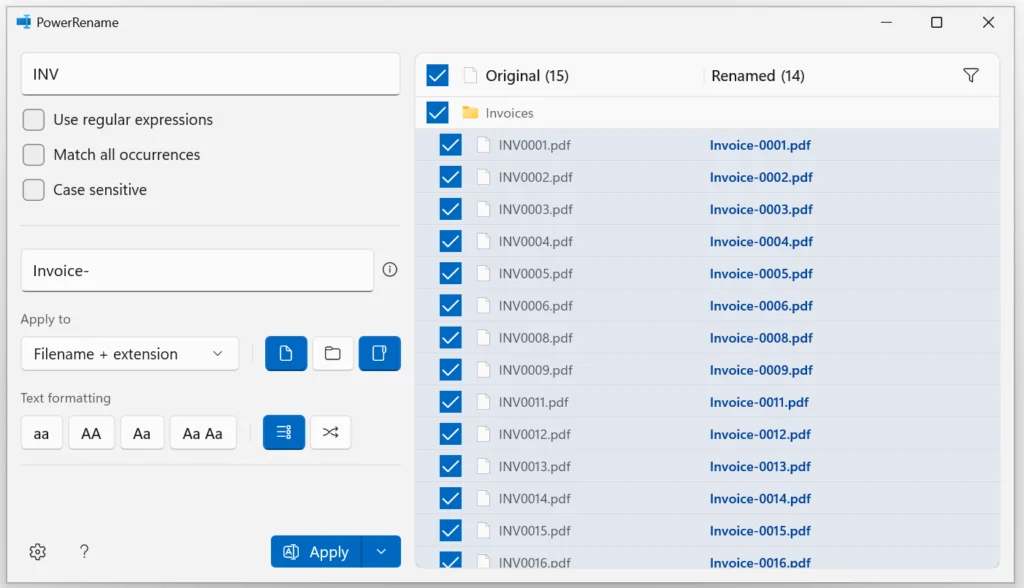1024x588 pixels.
Task: Click the search field containing INV
Action: 210,74
